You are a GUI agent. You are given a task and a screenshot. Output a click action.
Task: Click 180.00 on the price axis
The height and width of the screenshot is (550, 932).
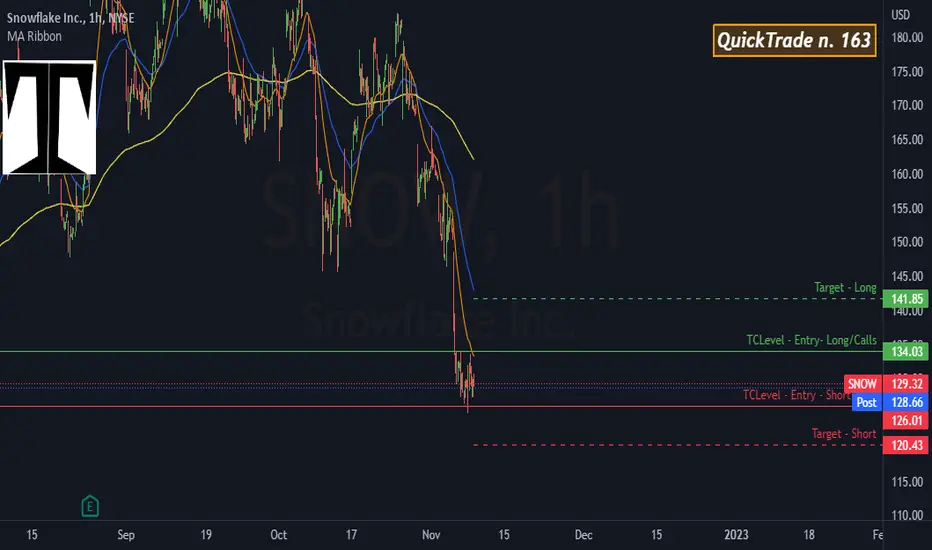907,37
